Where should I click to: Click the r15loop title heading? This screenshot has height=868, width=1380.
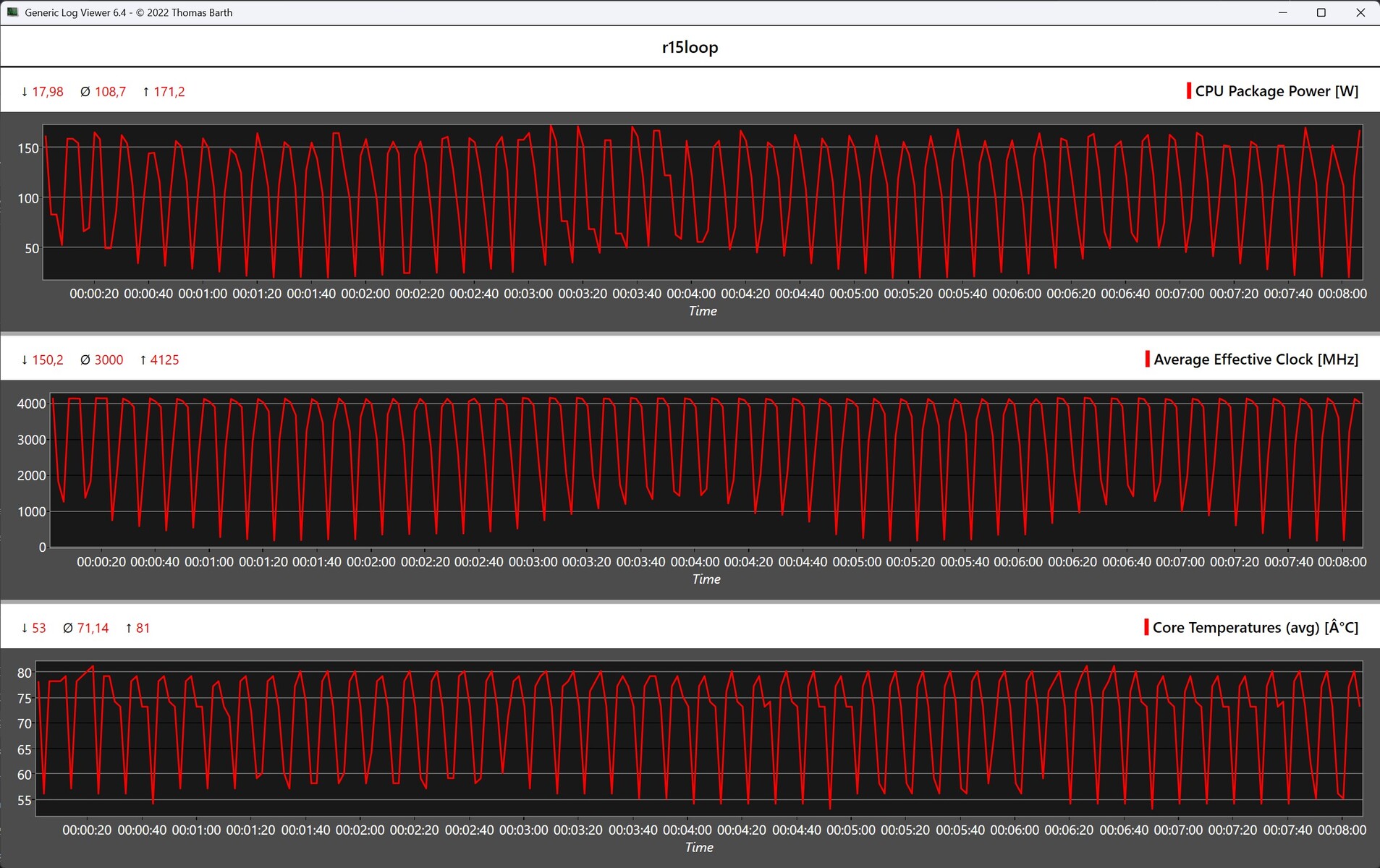[x=690, y=48]
